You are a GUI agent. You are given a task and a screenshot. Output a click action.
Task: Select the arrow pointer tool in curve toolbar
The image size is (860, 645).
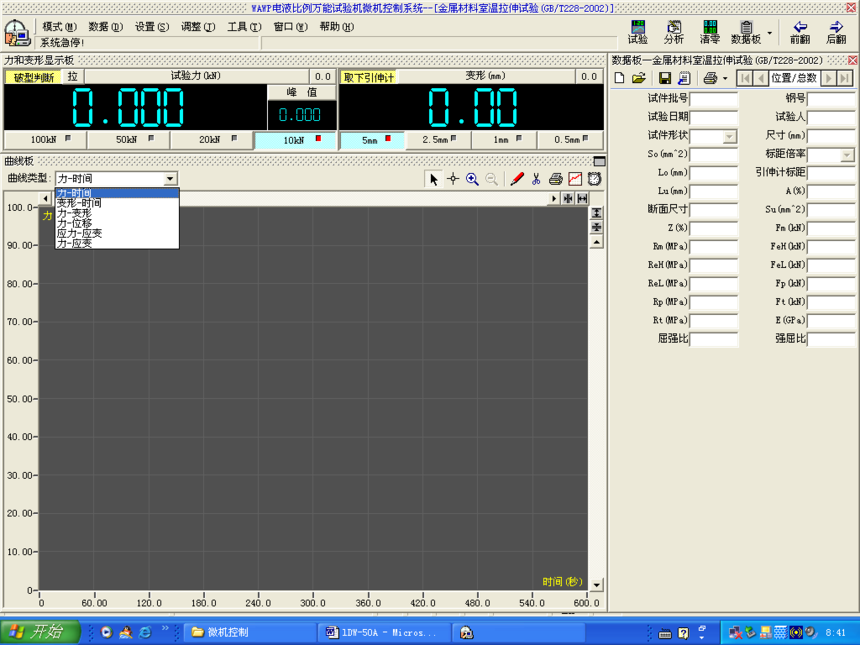433,179
